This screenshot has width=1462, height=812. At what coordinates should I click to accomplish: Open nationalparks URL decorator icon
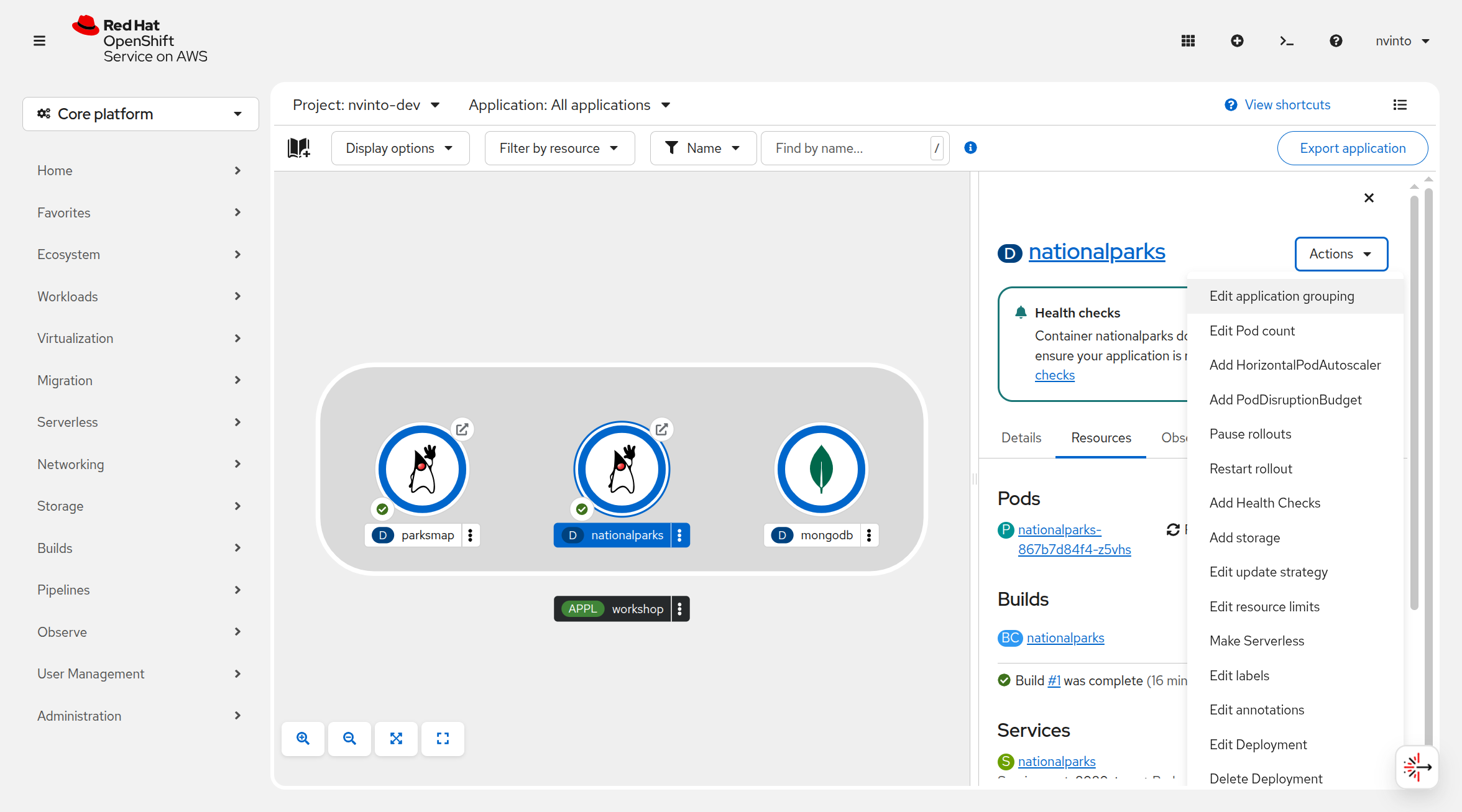(661, 429)
